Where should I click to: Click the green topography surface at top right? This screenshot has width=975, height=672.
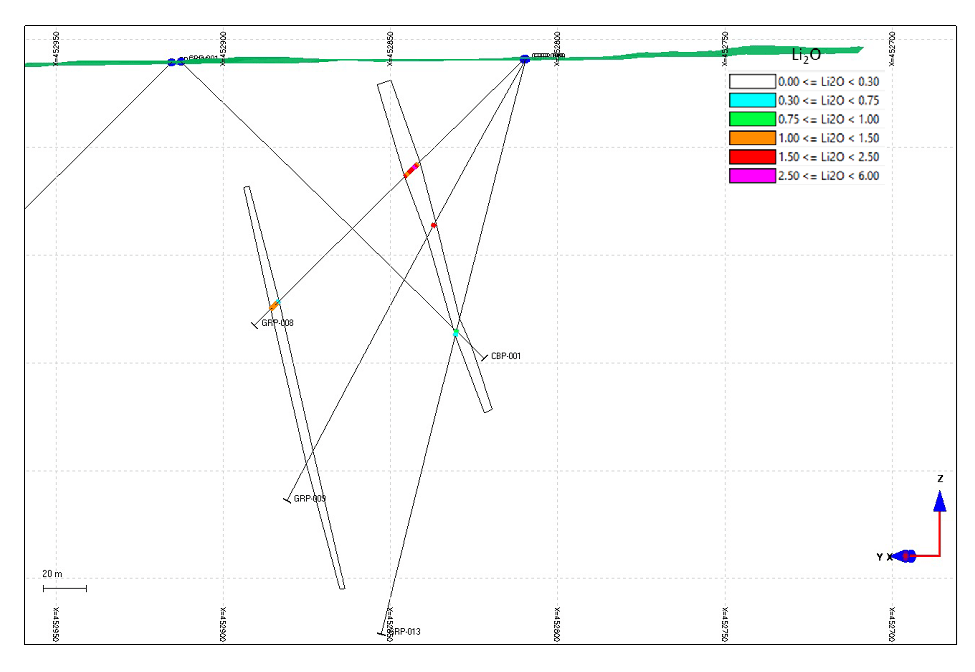pyautogui.click(x=800, y=50)
